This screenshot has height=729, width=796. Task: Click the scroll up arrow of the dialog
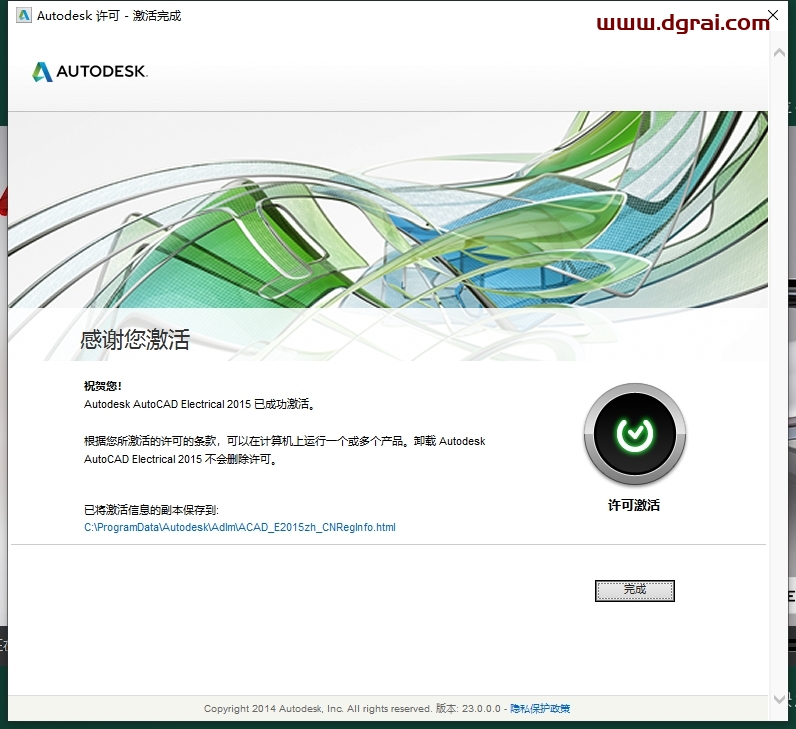[x=779, y=52]
